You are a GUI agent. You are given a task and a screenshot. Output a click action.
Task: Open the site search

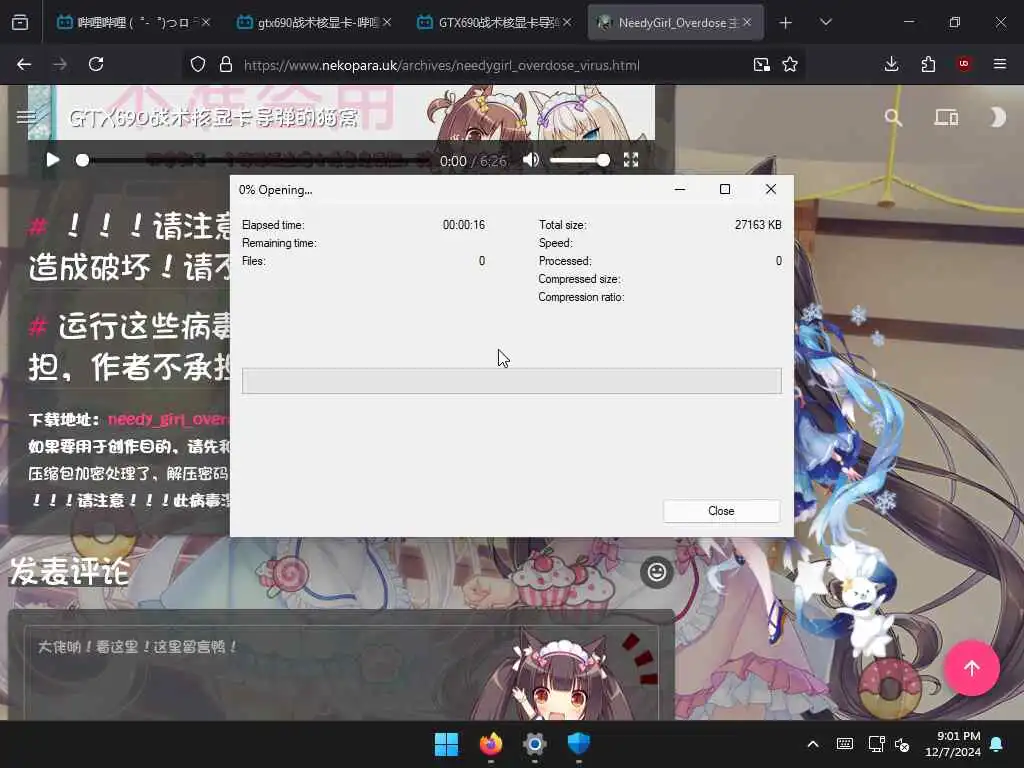[x=893, y=118]
